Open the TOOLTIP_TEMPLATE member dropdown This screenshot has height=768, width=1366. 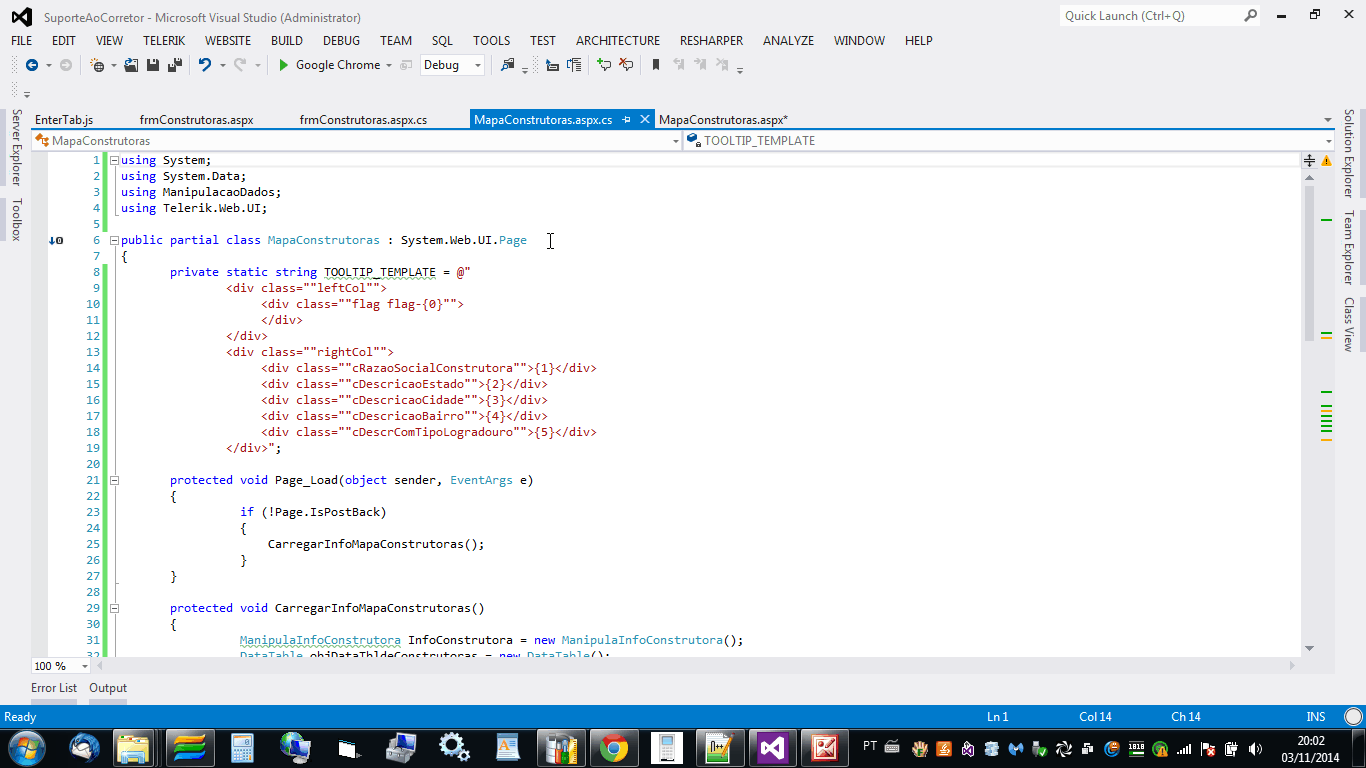pos(1328,141)
